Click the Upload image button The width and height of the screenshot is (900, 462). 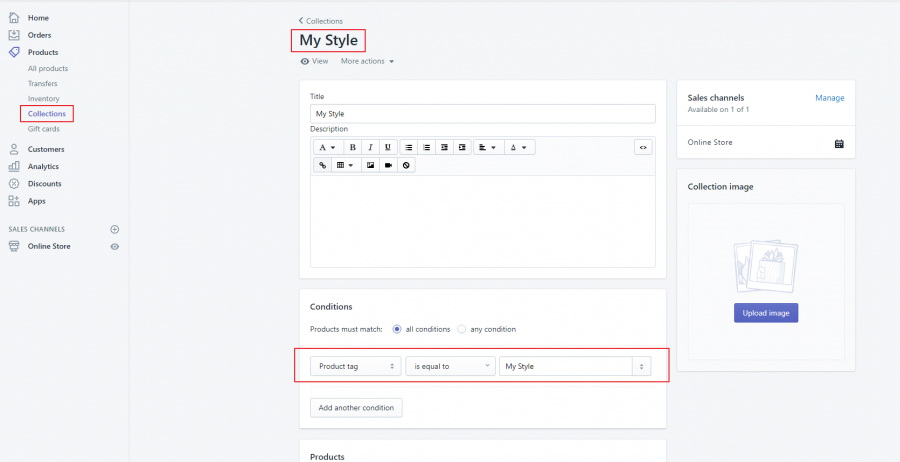coord(766,313)
